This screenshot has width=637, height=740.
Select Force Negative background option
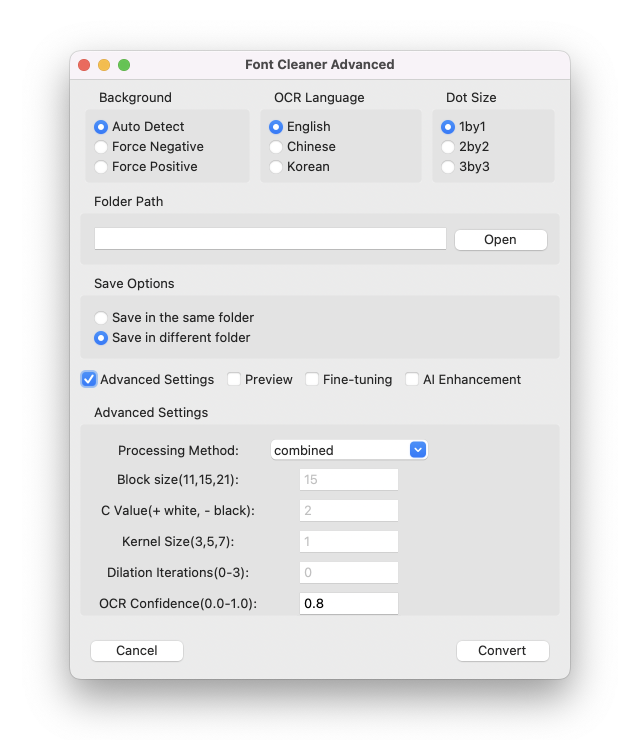[x=101, y=147]
